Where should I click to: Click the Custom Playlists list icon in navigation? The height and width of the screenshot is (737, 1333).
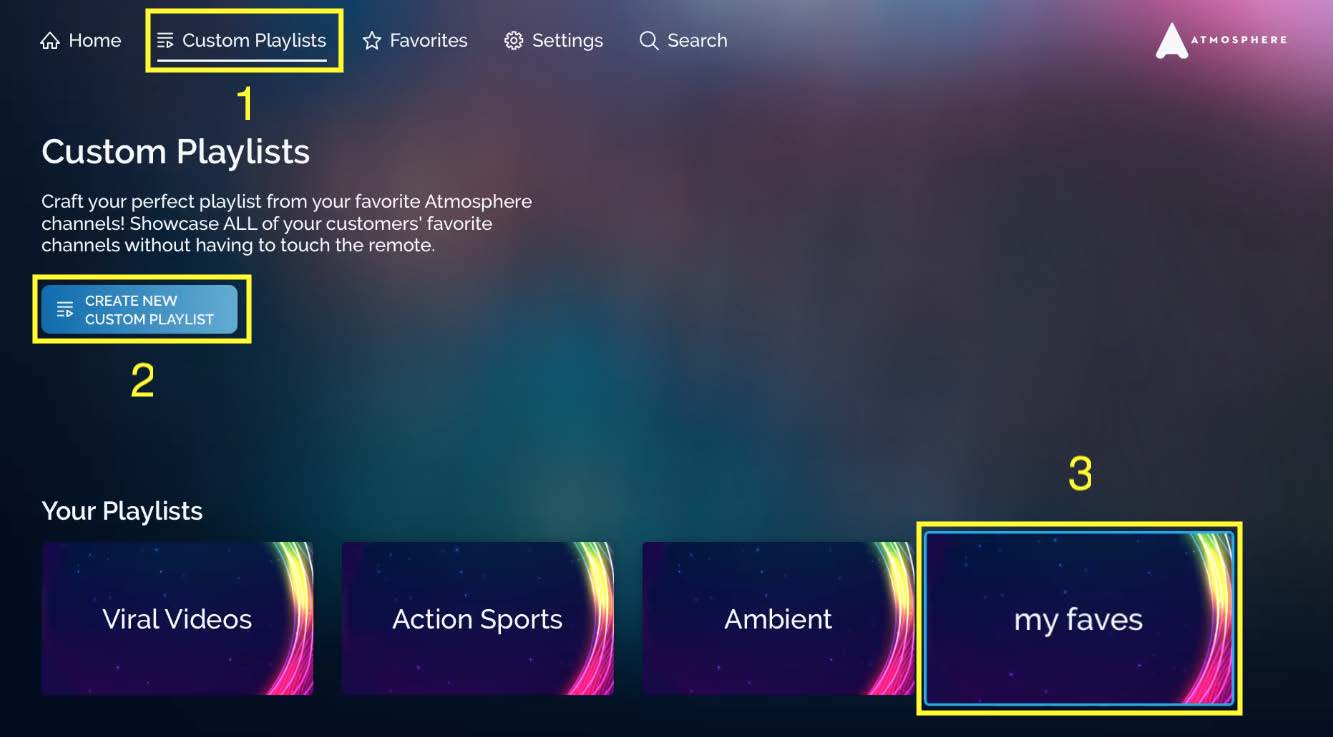pyautogui.click(x=166, y=41)
